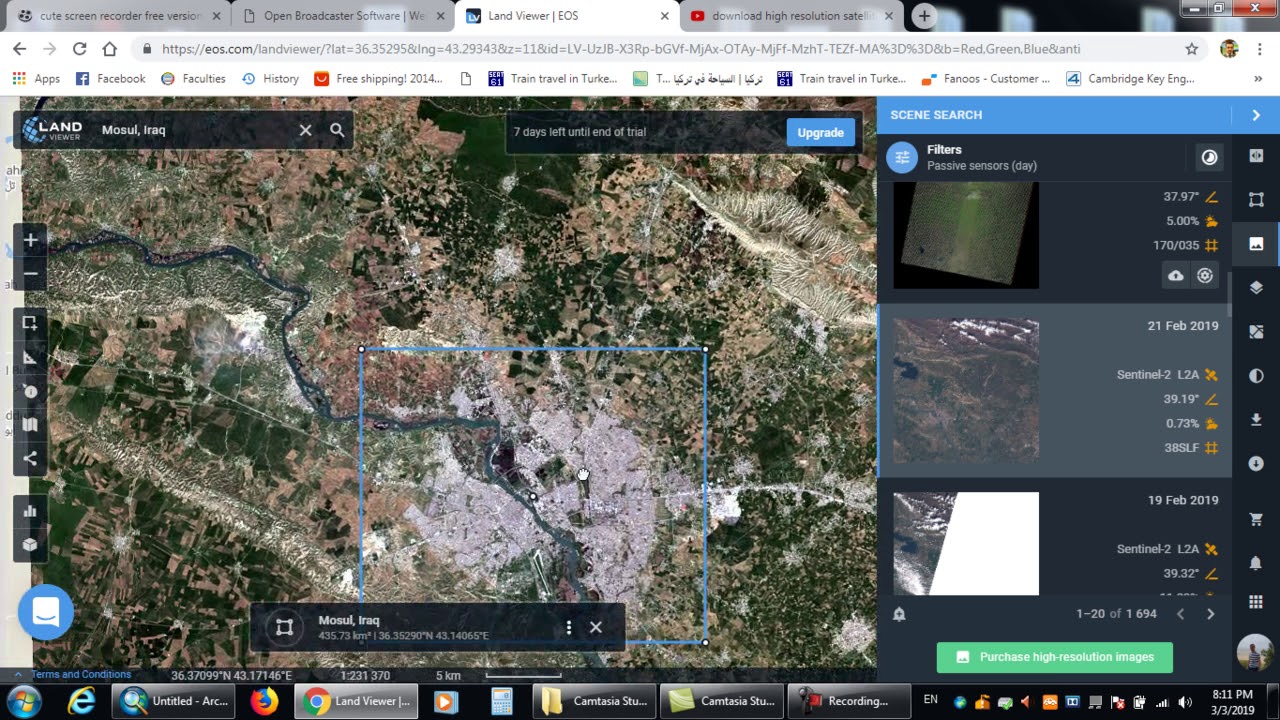Viewport: 1280px width, 720px height.
Task: Open a new browser tab
Action: tap(924, 16)
